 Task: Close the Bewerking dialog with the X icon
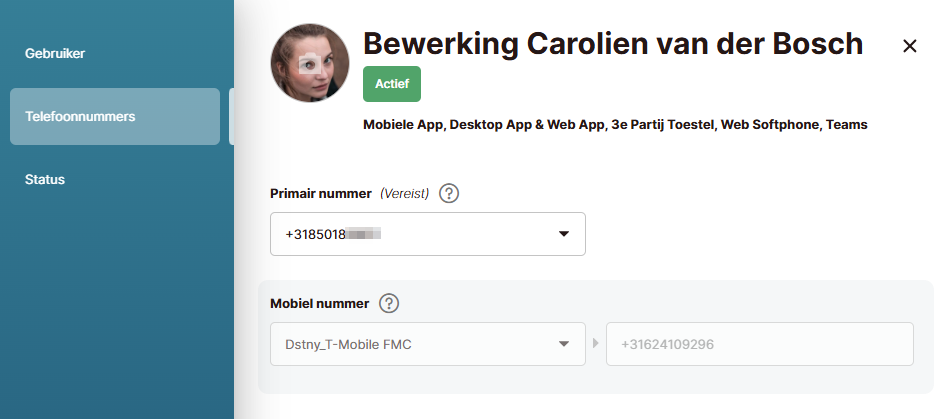coord(909,46)
